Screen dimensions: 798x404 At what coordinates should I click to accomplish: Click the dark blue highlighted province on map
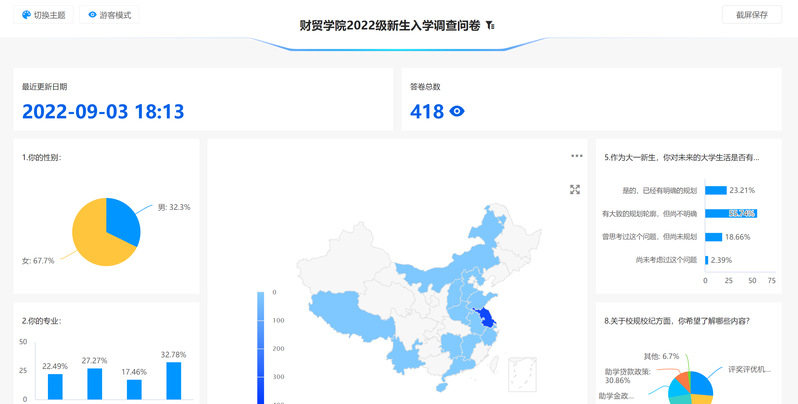(486, 318)
